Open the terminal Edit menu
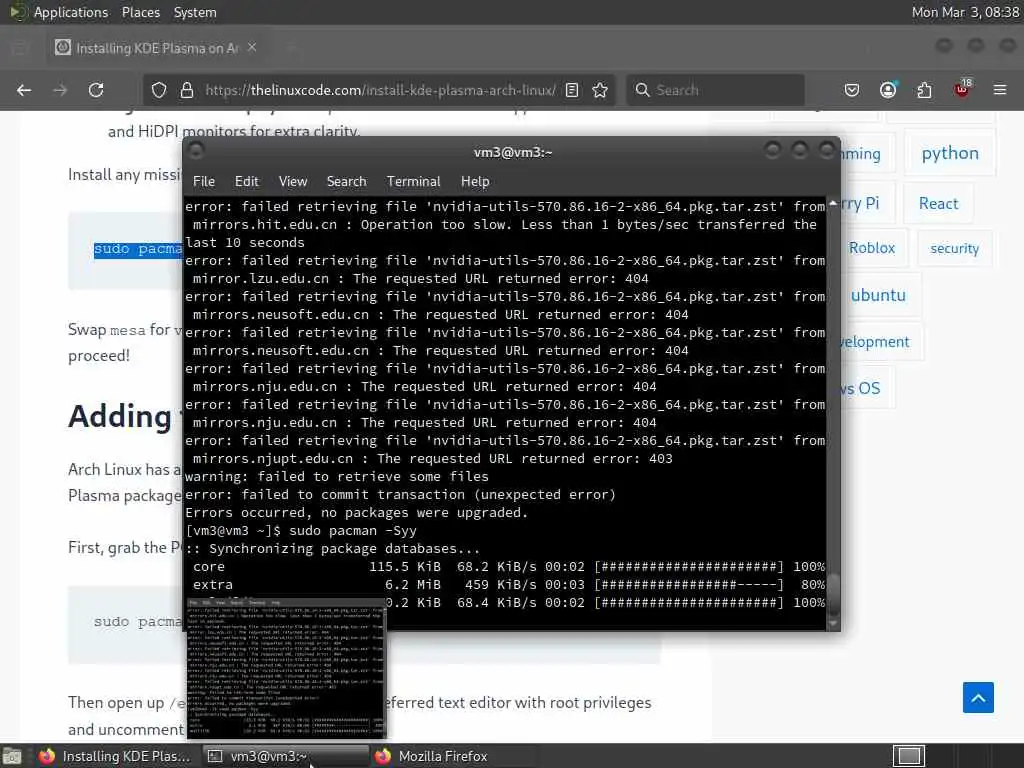 pyautogui.click(x=247, y=182)
